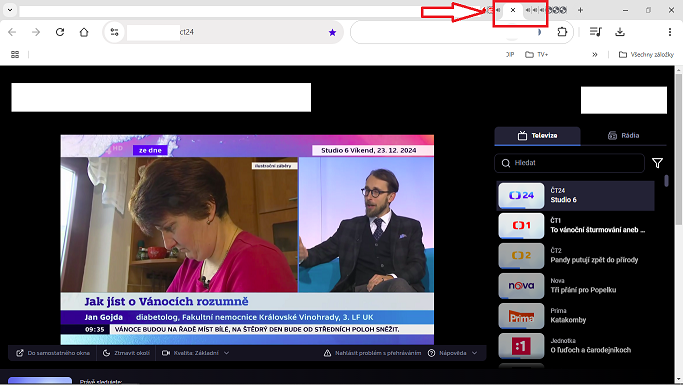Open the apps grid icon in bookmarks bar

15,54
